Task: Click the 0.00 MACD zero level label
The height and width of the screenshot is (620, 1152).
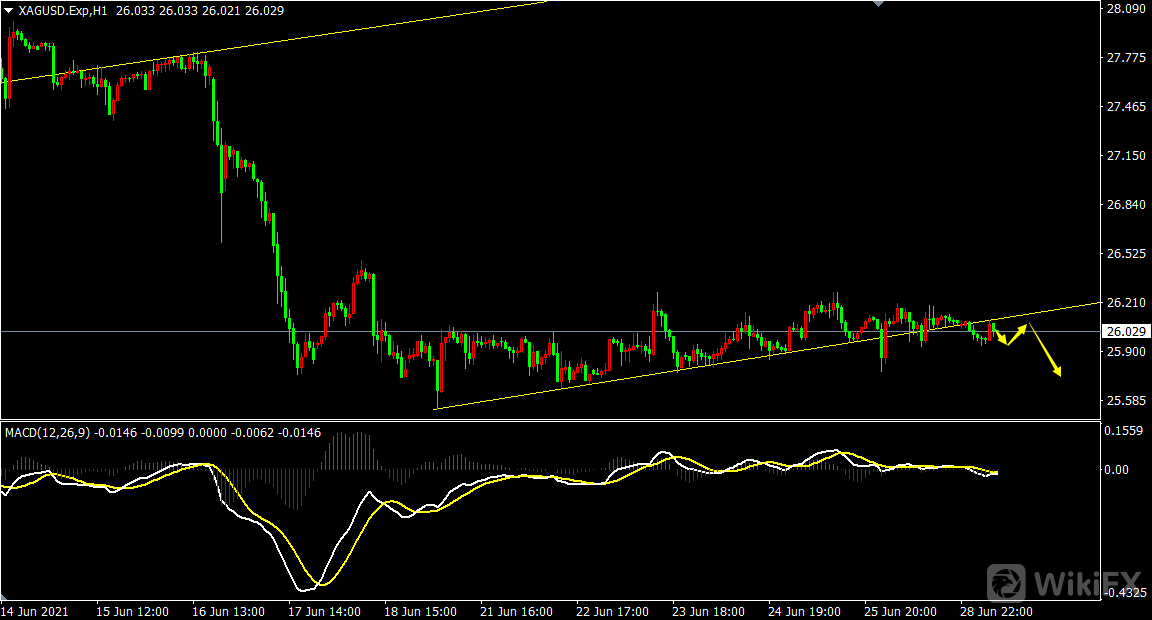Action: [1118, 470]
